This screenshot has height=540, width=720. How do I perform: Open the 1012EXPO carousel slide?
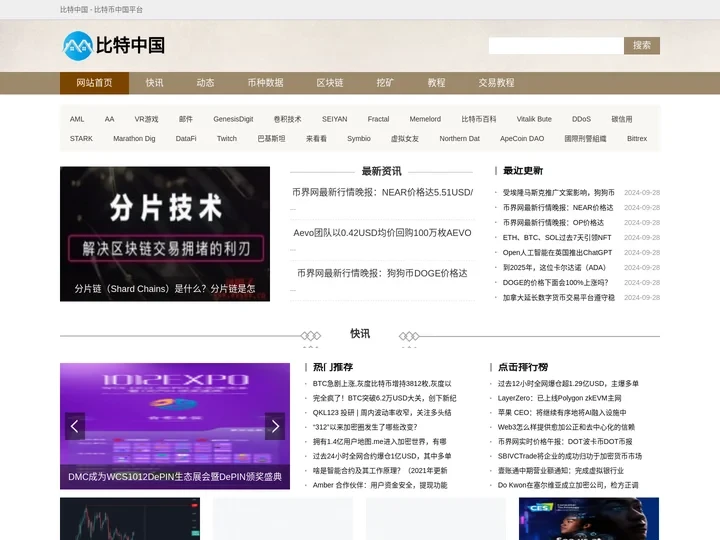[x=175, y=426]
